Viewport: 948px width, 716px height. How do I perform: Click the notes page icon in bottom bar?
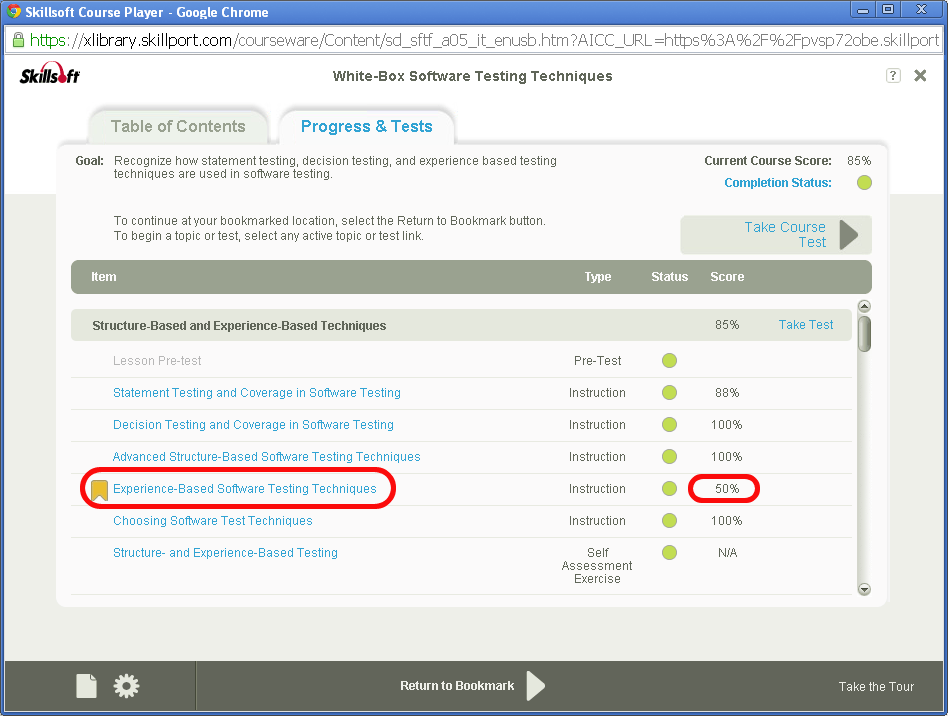pos(87,685)
